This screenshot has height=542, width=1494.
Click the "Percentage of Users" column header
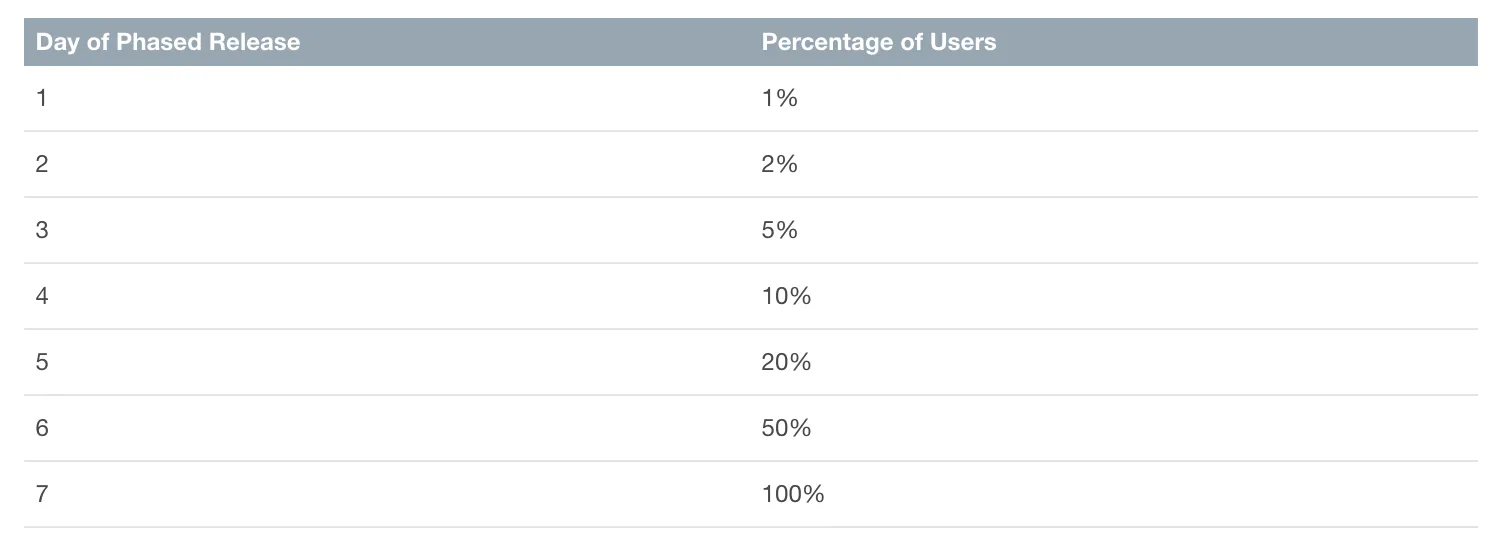coord(878,42)
